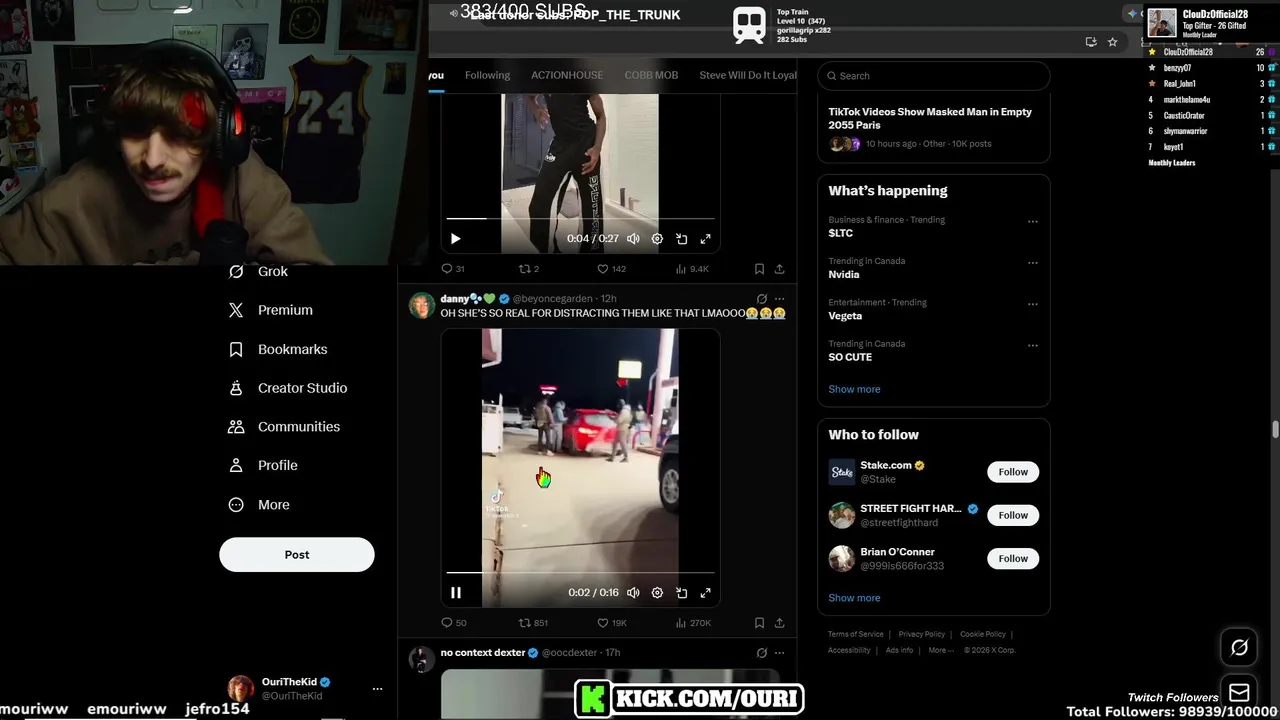
Task: Follow Stake.com
Action: coord(1013,472)
